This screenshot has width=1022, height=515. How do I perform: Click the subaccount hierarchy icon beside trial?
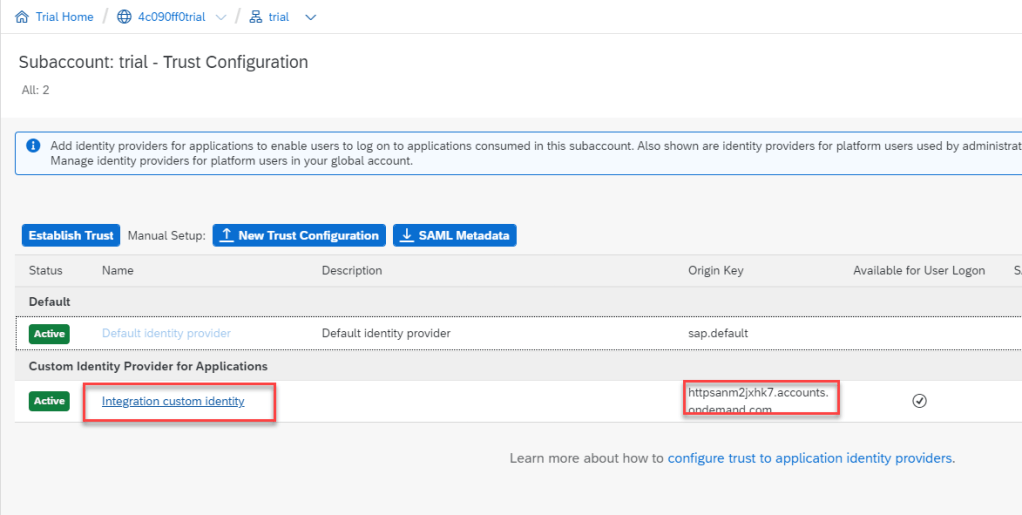coord(255,17)
